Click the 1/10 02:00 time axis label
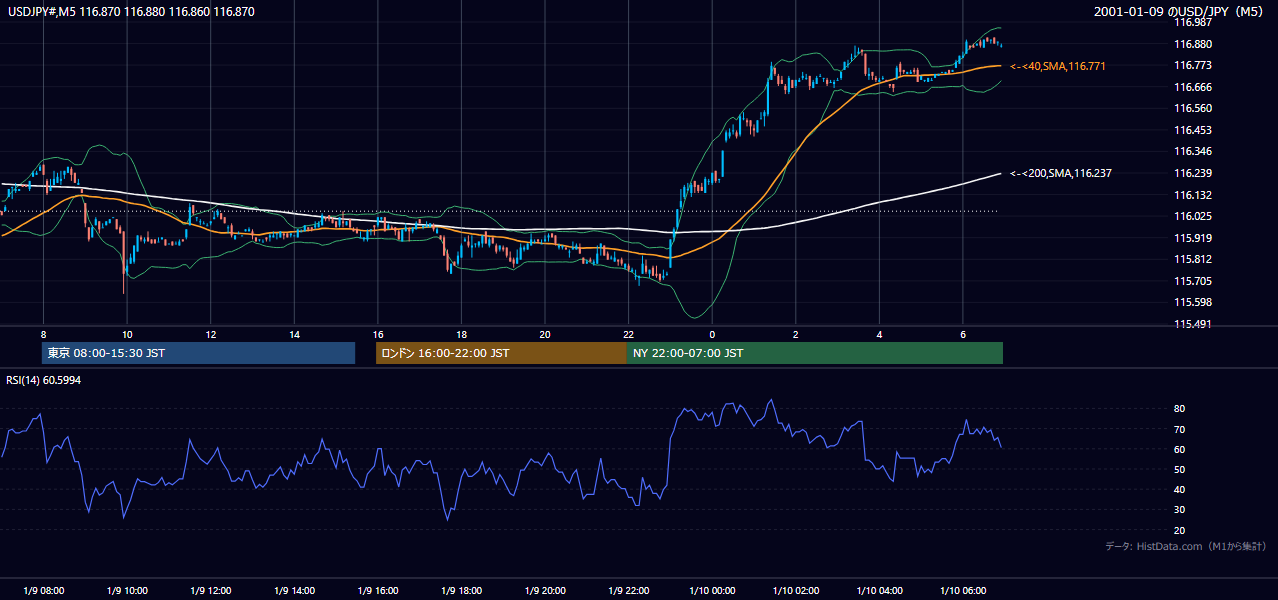The image size is (1278, 600). click(x=796, y=590)
